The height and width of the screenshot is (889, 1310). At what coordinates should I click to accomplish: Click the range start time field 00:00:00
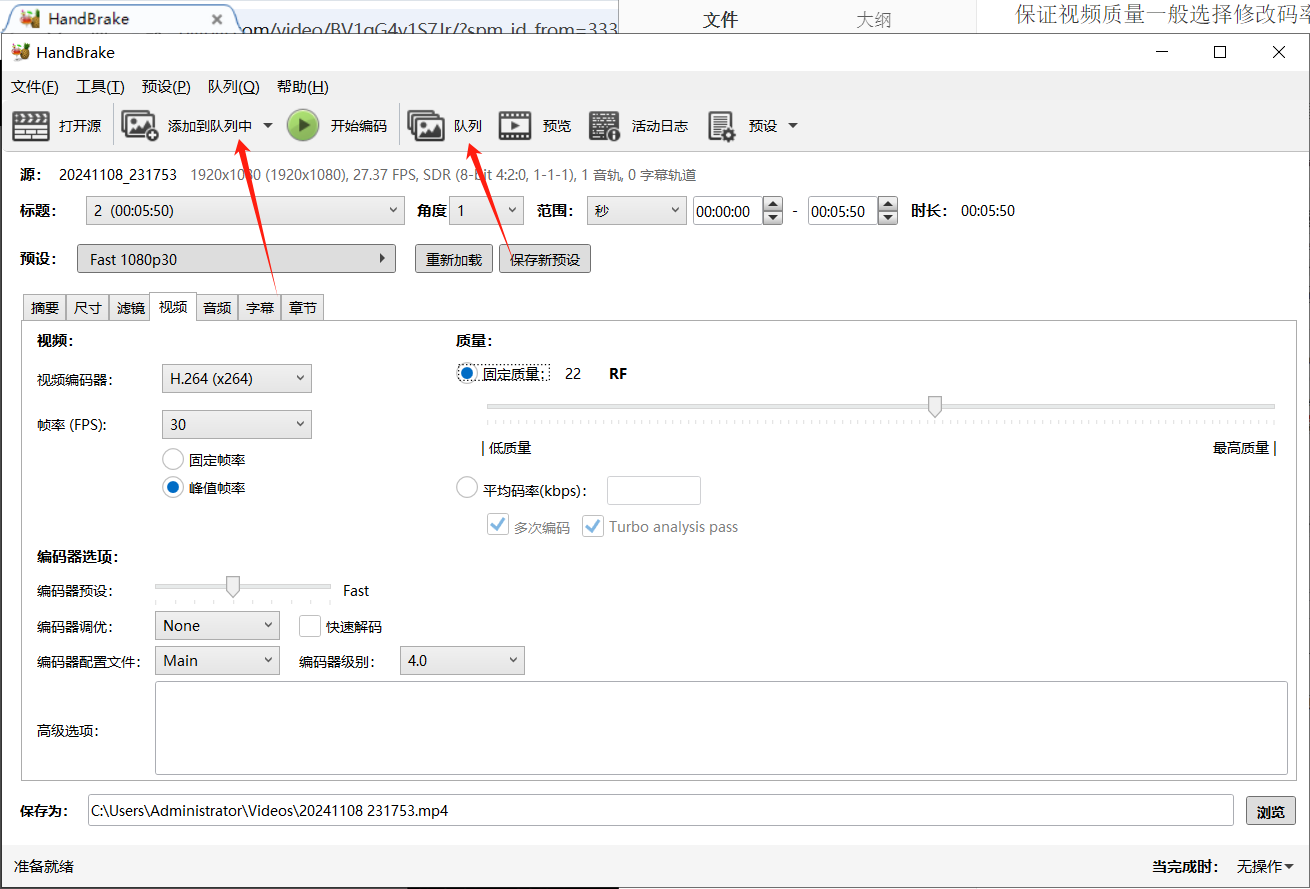point(728,211)
